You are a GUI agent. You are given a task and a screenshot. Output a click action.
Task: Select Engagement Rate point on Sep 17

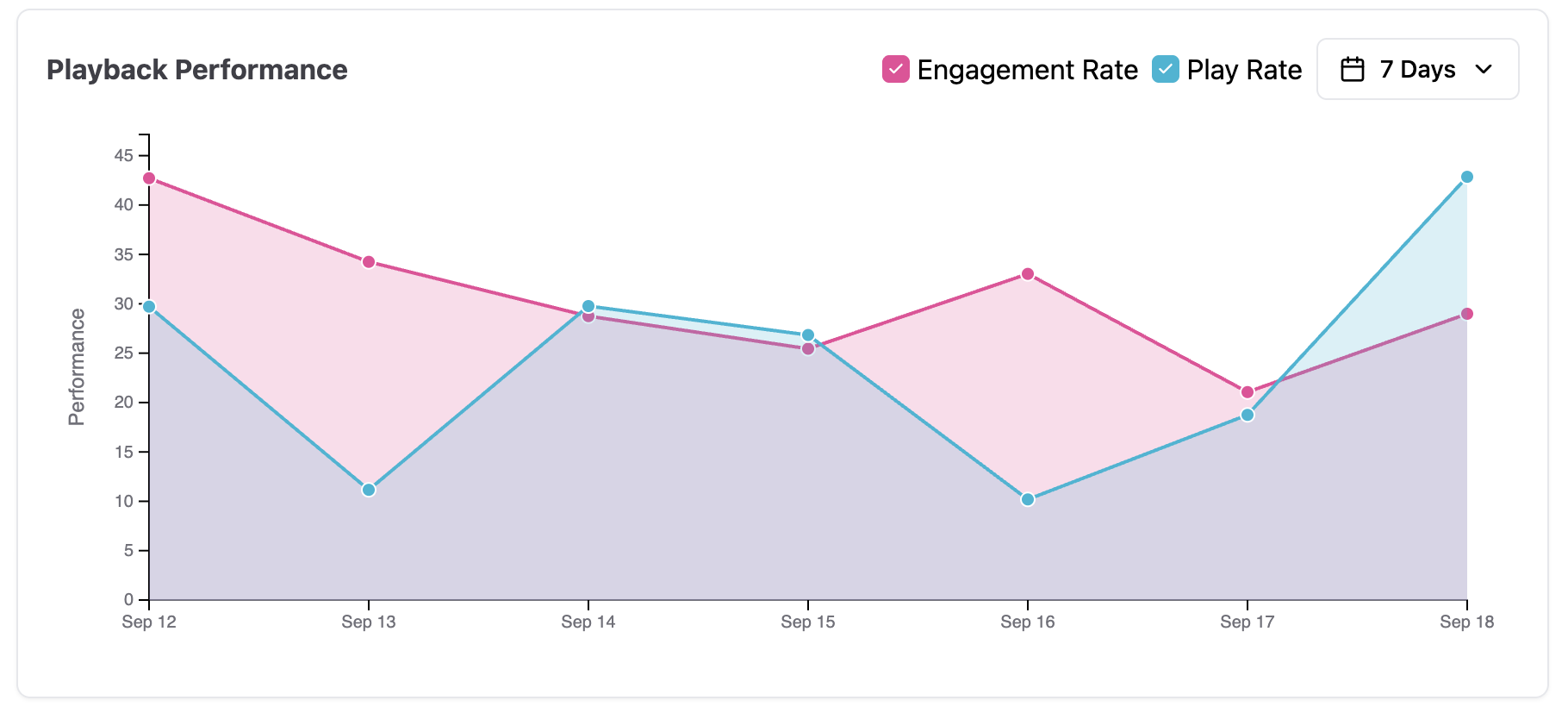1248,392
